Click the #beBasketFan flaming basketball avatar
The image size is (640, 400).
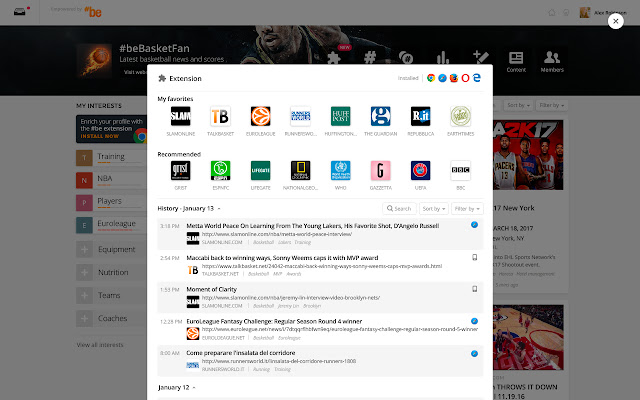[x=94, y=60]
